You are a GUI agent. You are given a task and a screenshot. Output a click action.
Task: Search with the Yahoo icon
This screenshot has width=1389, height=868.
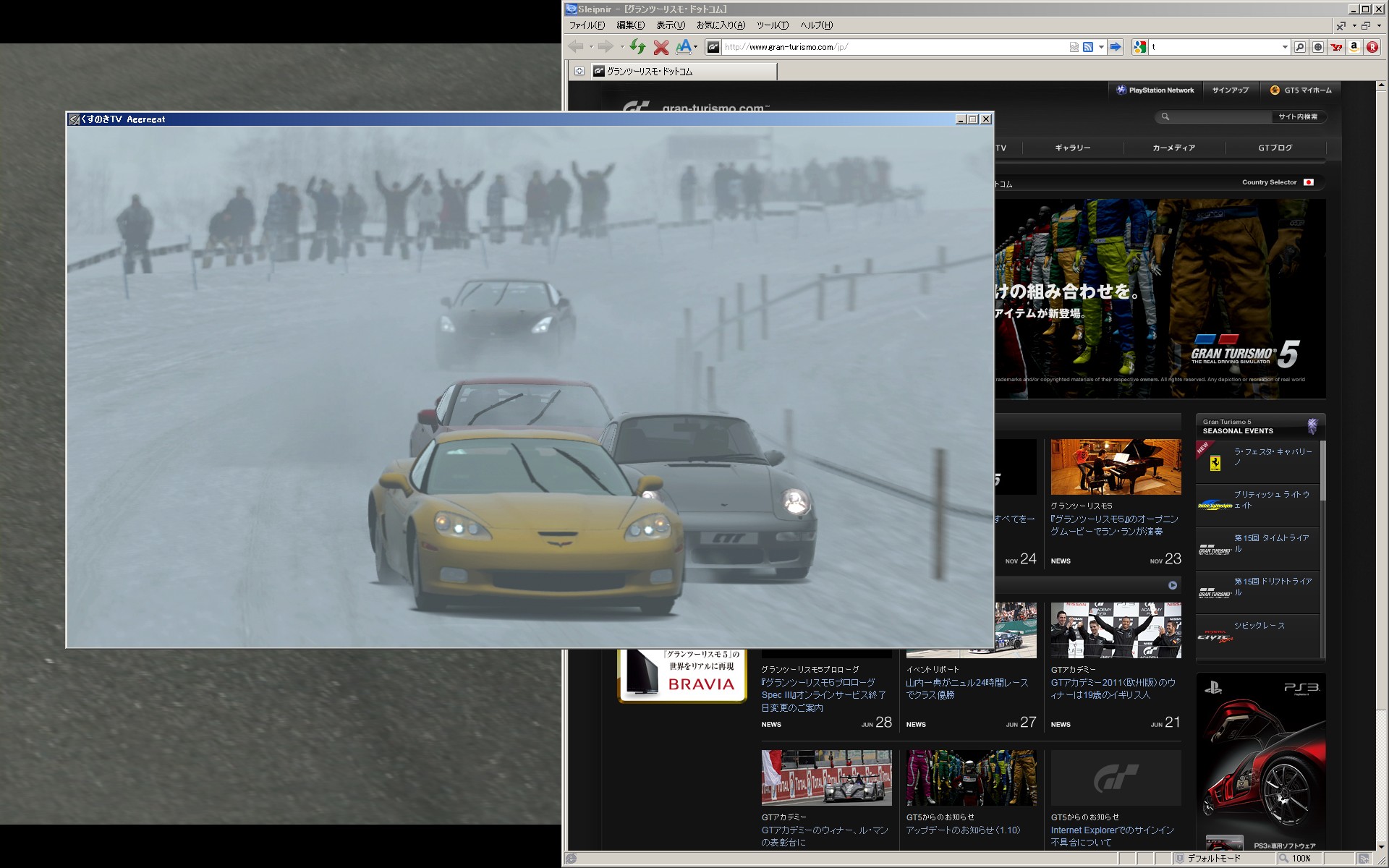click(x=1336, y=47)
